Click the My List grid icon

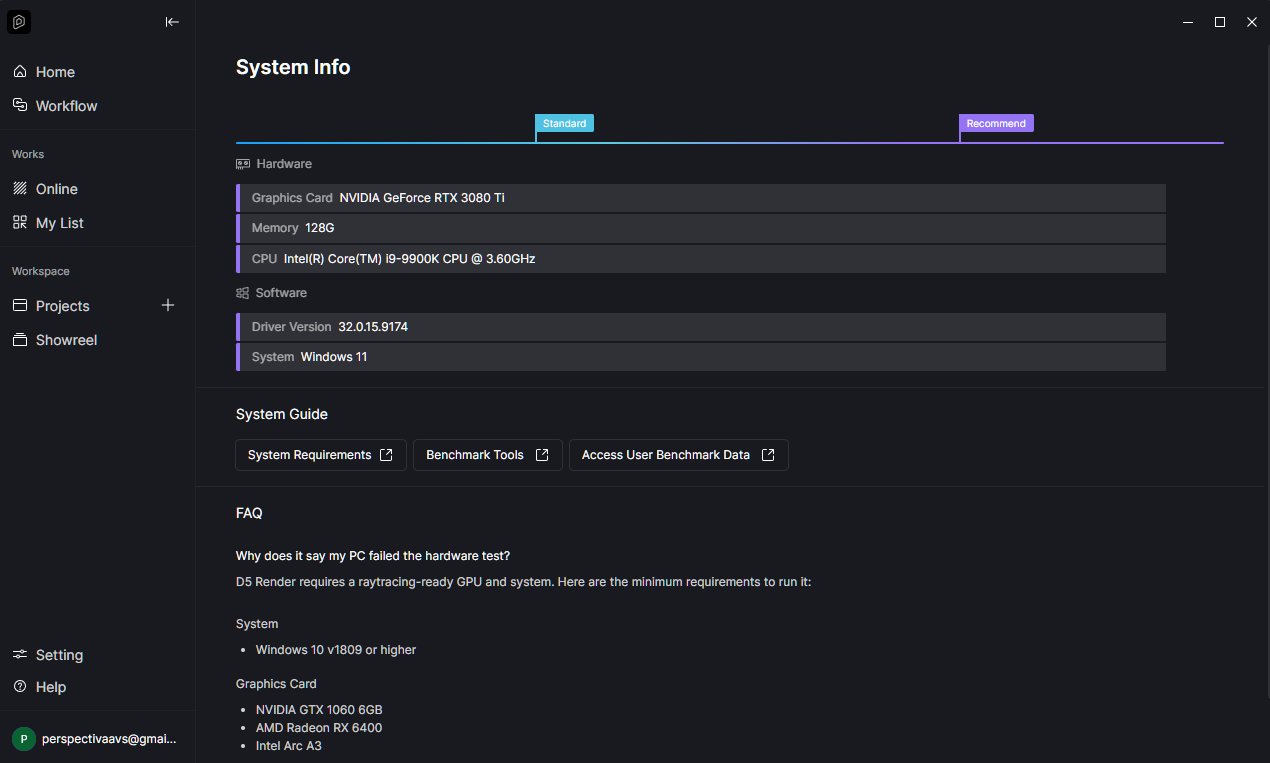tap(20, 223)
